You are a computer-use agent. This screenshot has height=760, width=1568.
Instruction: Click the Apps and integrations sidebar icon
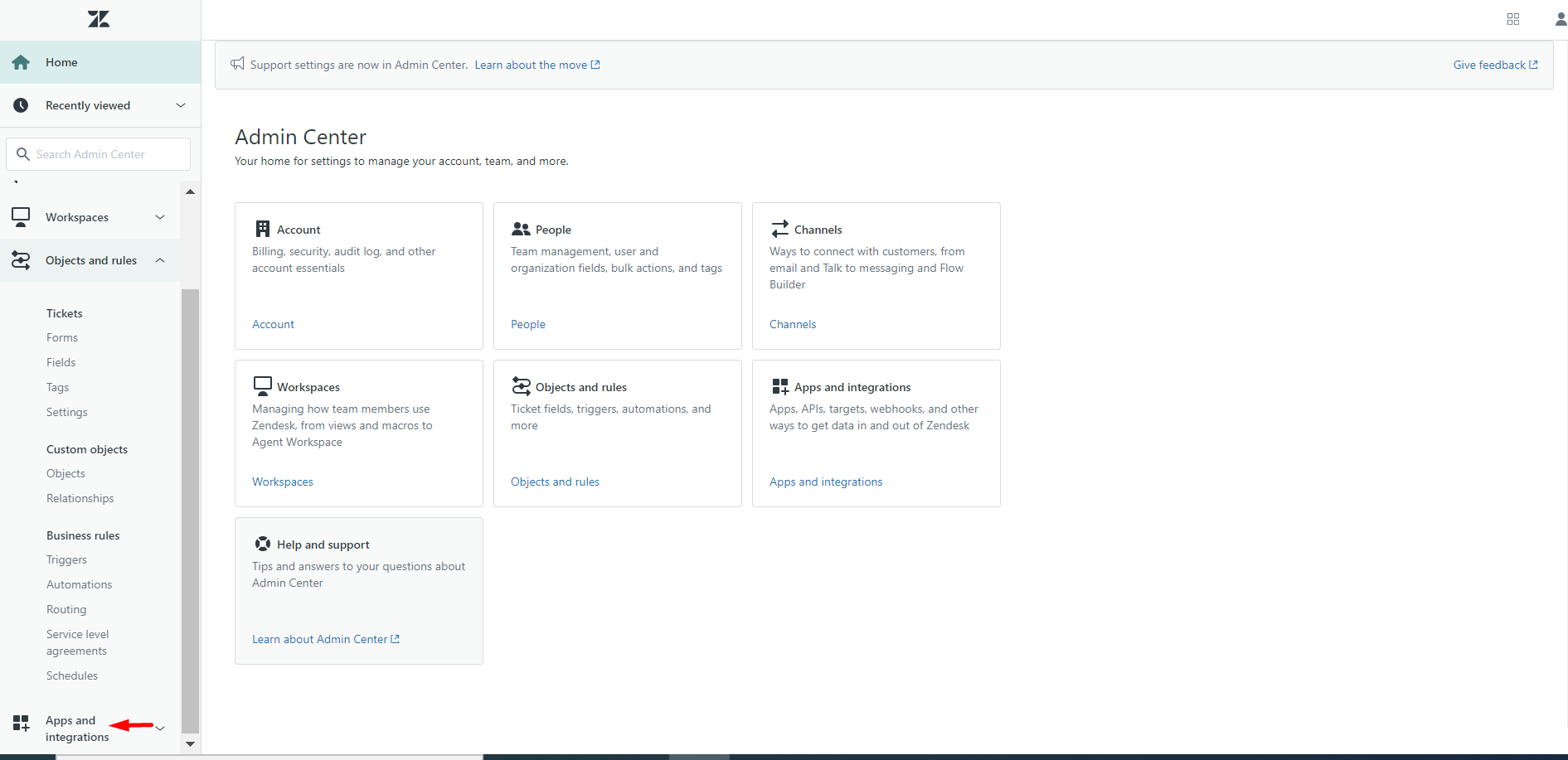21,723
